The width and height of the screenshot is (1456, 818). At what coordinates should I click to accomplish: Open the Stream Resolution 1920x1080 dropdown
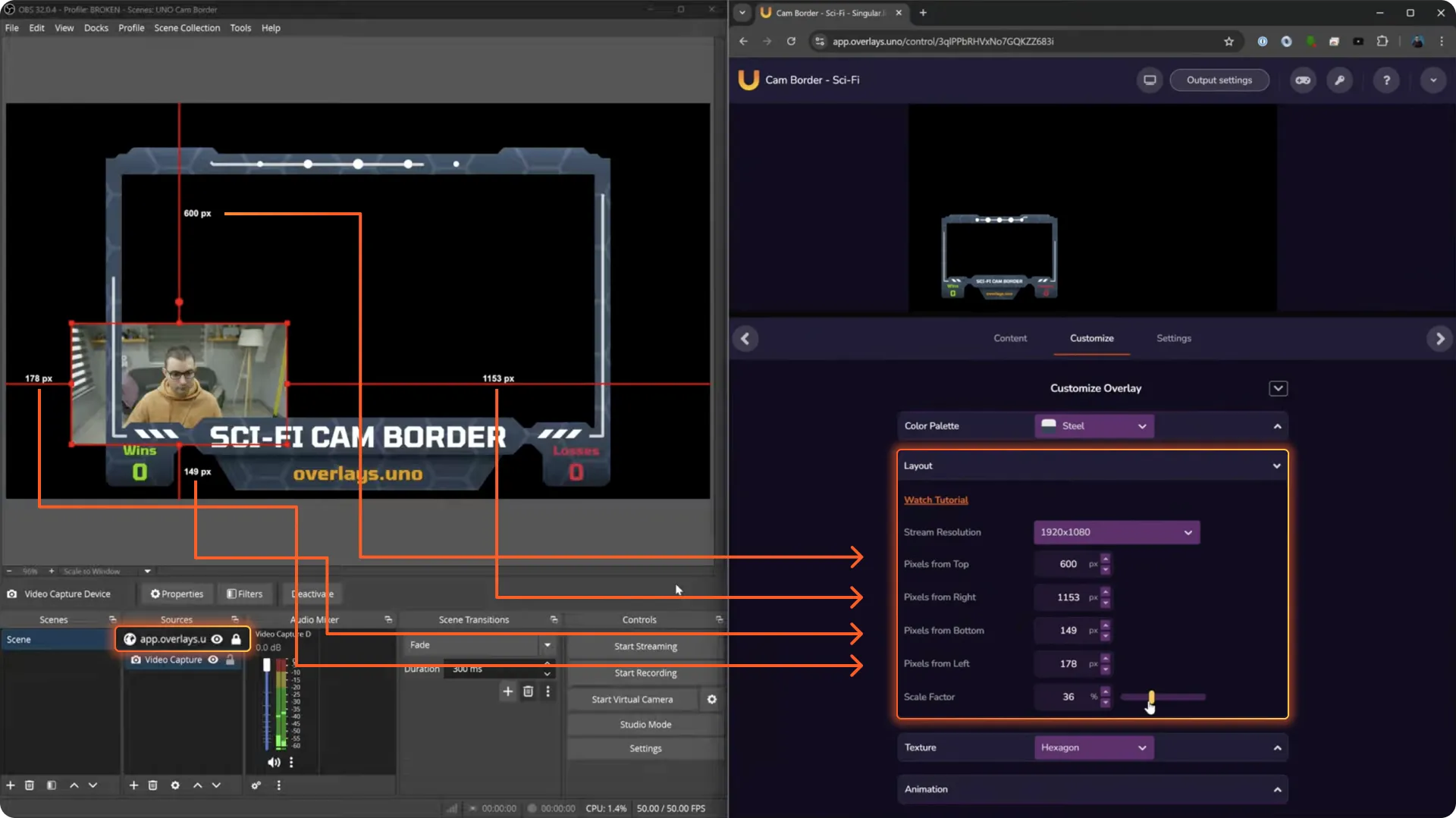click(x=1116, y=532)
